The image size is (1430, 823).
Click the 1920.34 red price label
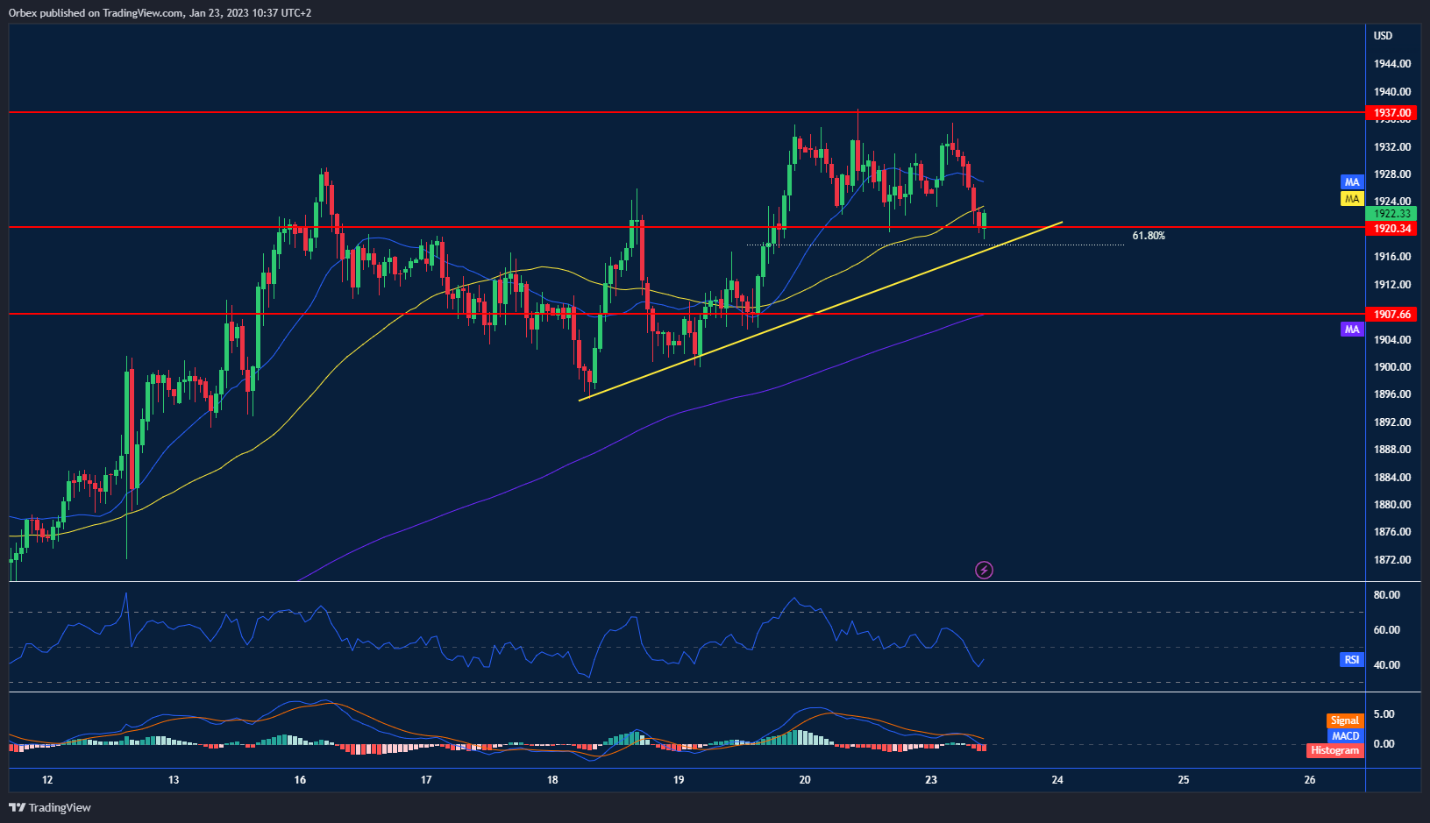click(1391, 229)
